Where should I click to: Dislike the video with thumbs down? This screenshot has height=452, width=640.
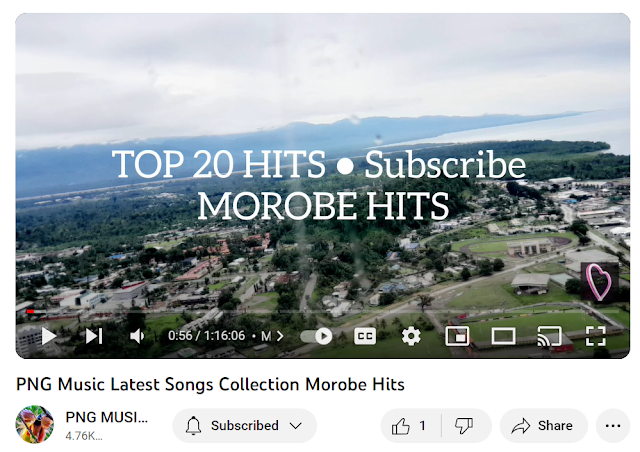pos(464,426)
